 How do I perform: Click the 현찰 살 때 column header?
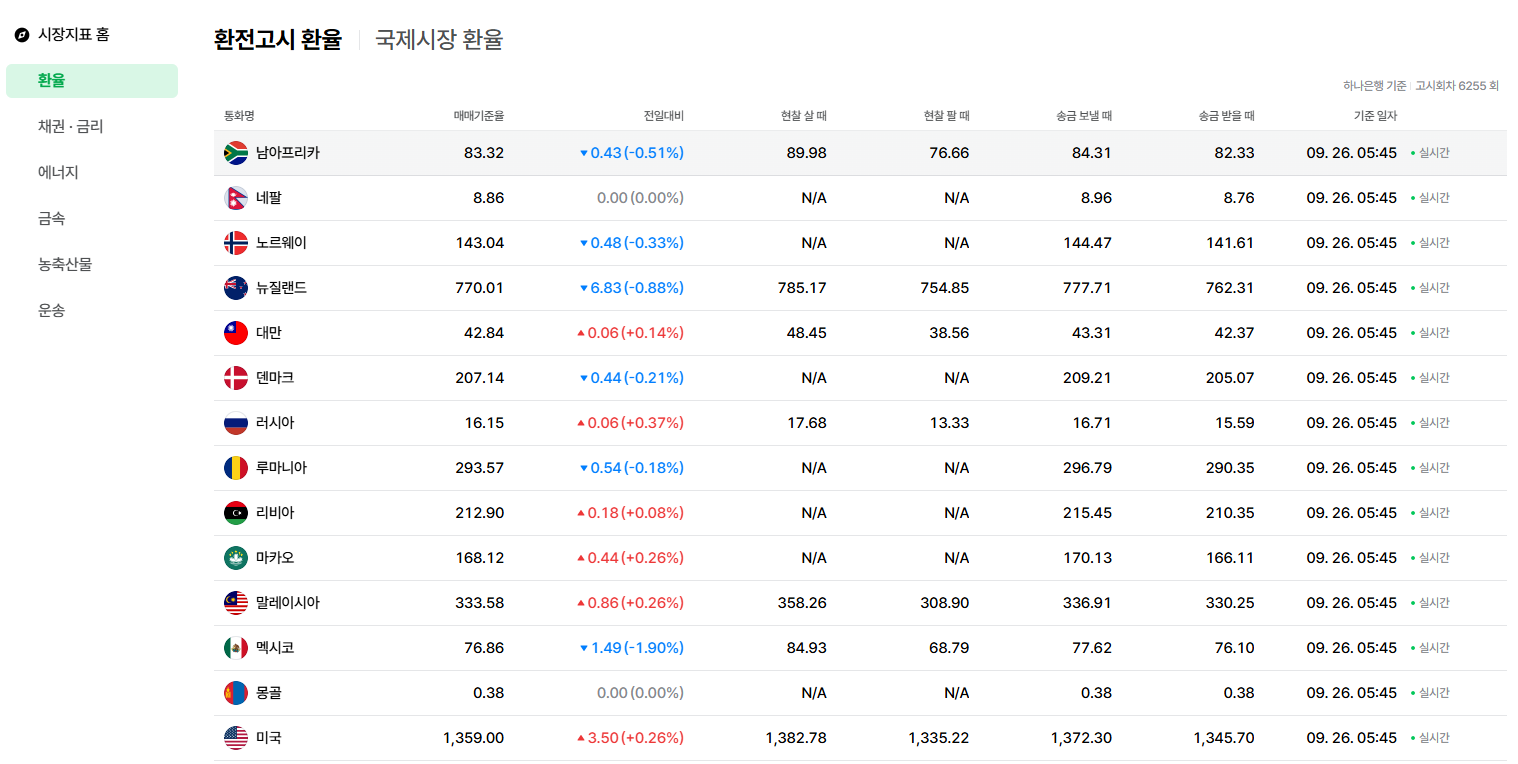point(804,116)
